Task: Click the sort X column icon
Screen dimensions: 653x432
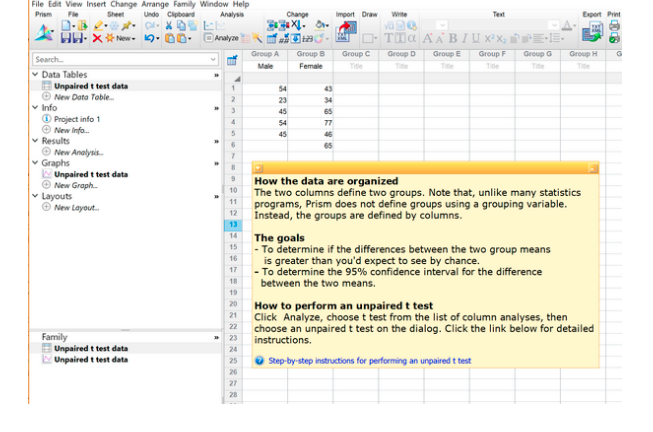Action: tap(297, 25)
